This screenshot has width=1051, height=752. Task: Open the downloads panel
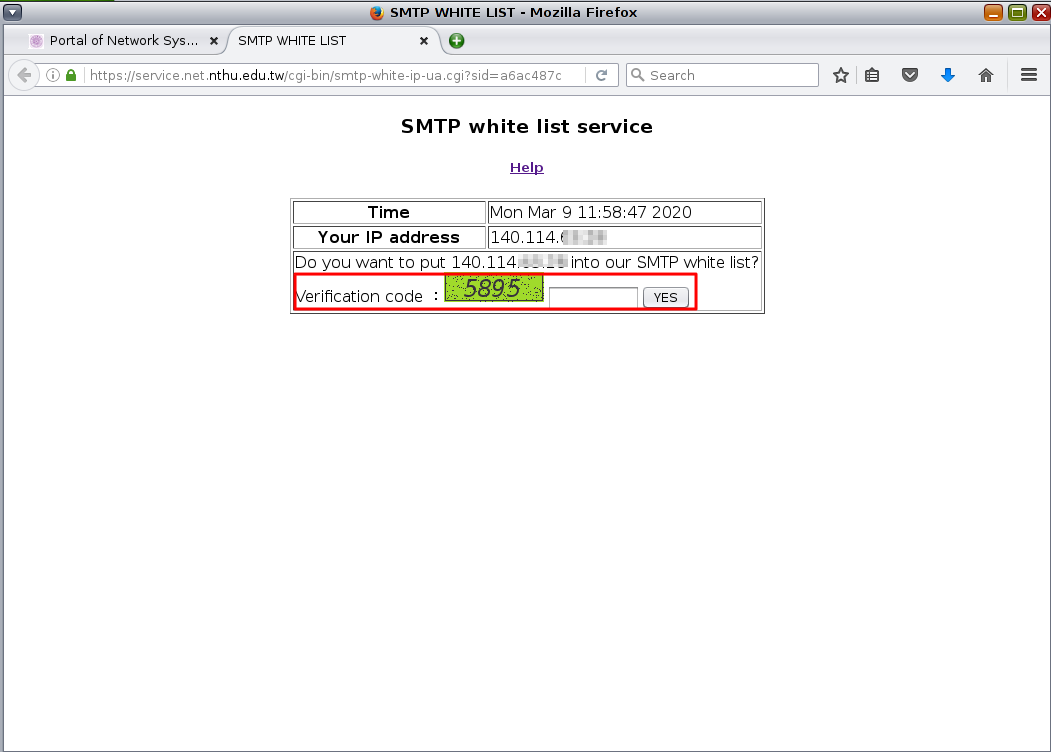pos(948,75)
